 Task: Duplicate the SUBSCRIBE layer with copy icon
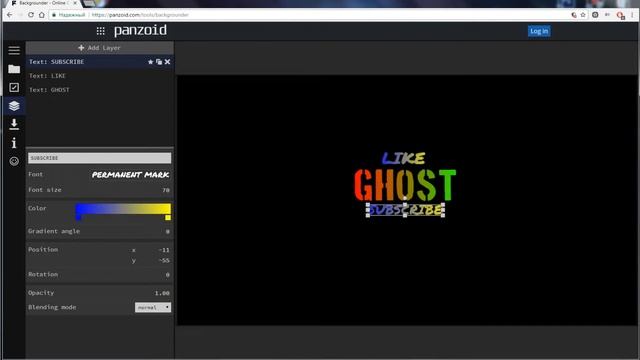[159, 62]
